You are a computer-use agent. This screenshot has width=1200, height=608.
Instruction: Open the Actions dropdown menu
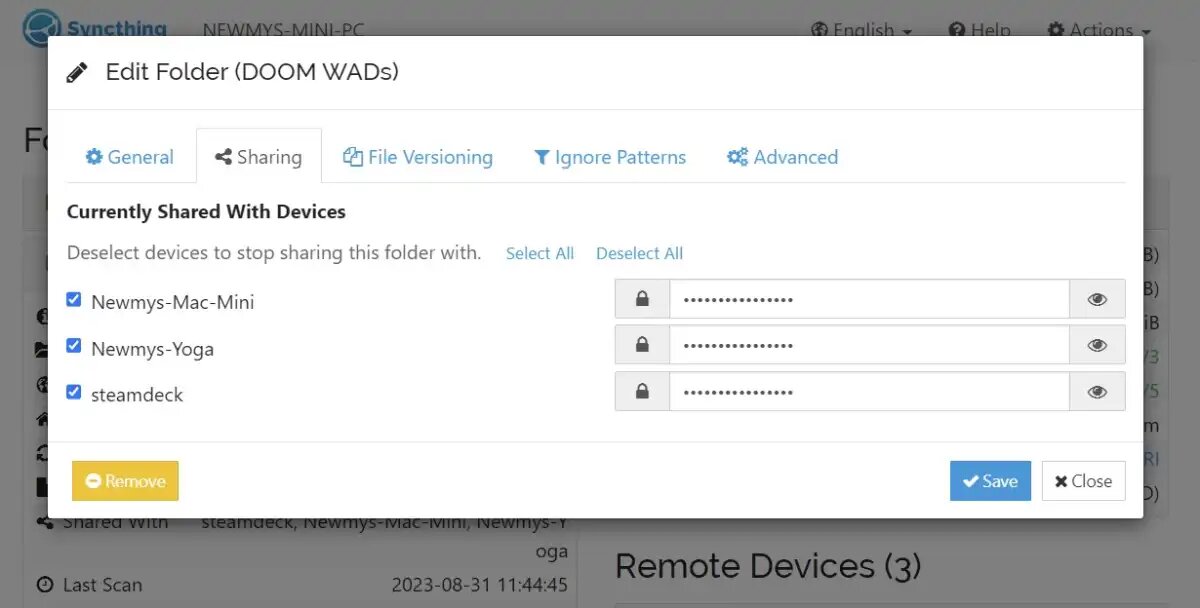pyautogui.click(x=1099, y=30)
